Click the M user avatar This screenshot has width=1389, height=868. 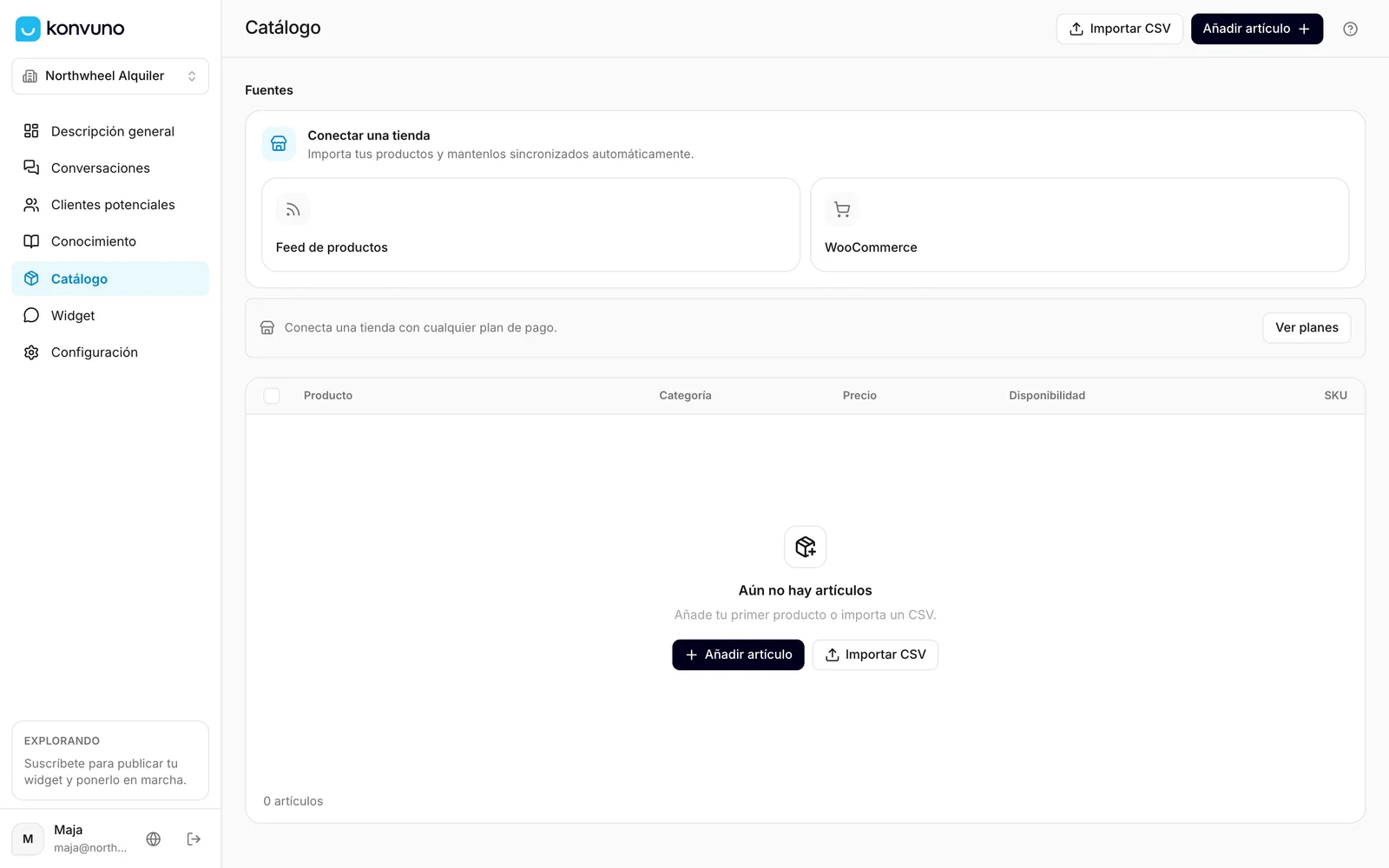click(28, 838)
